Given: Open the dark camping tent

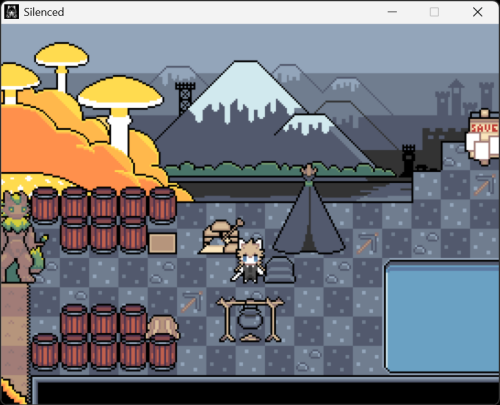Looking at the screenshot, I should click(309, 210).
